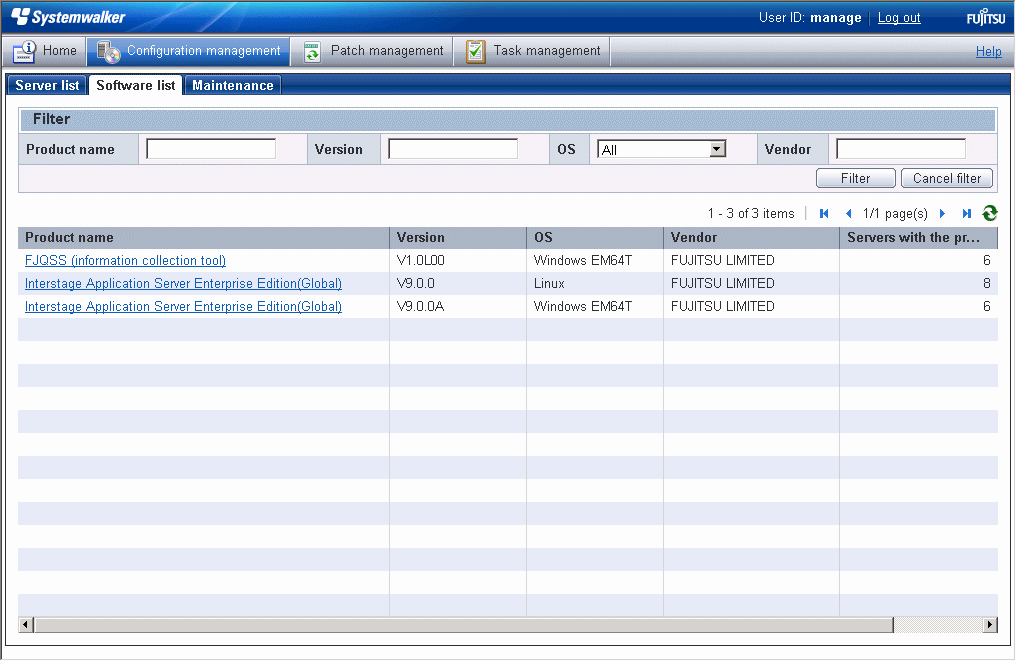Screen dimensions: 1016x661
Task: Go to last page of results
Action: tap(967, 213)
